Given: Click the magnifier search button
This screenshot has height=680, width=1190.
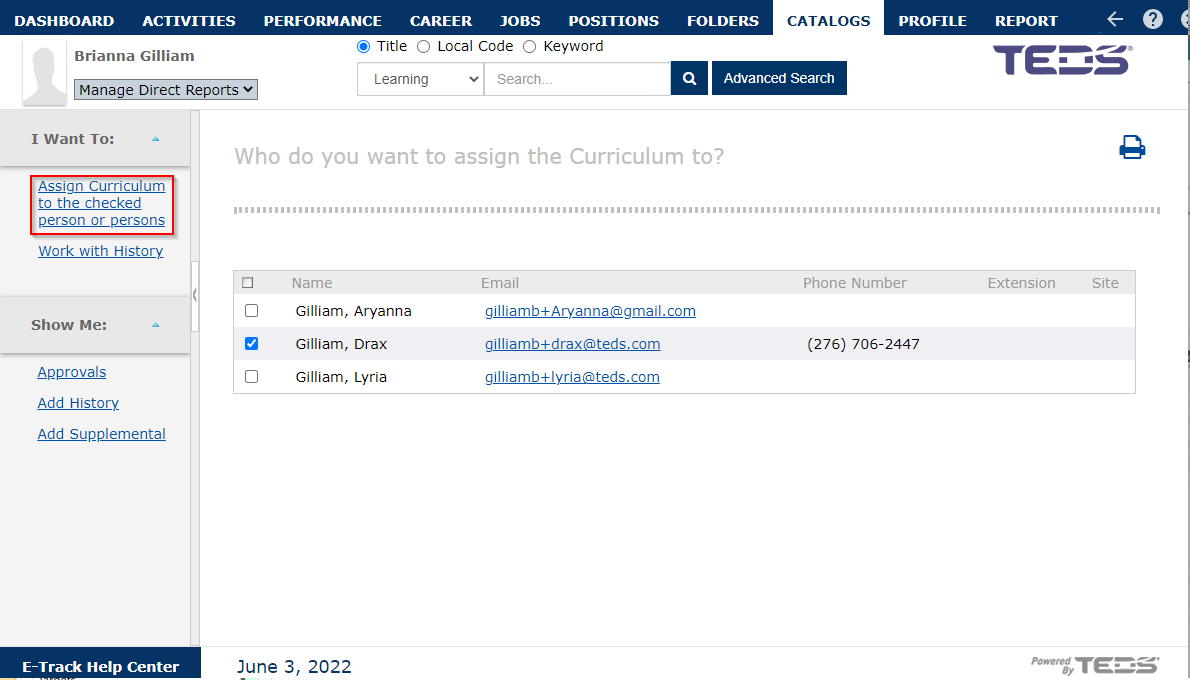Looking at the screenshot, I should pyautogui.click(x=689, y=78).
